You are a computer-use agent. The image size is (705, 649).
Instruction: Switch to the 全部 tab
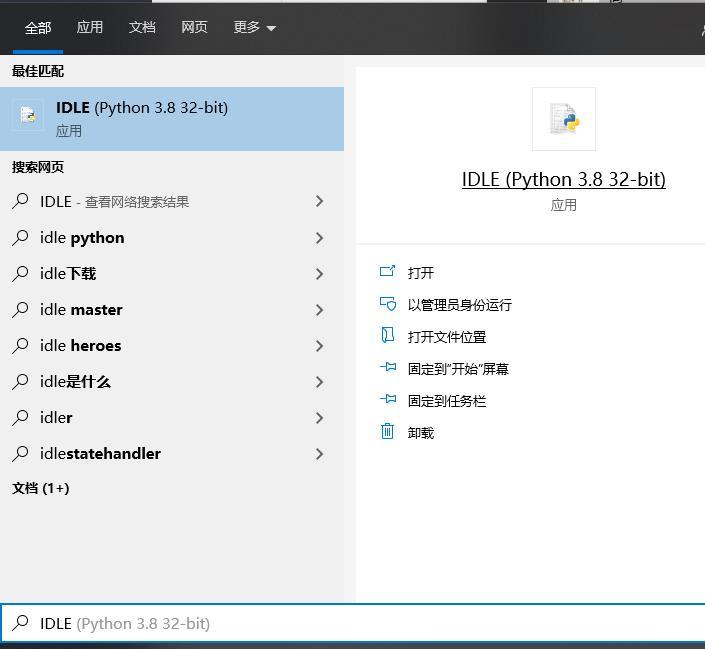coord(38,28)
